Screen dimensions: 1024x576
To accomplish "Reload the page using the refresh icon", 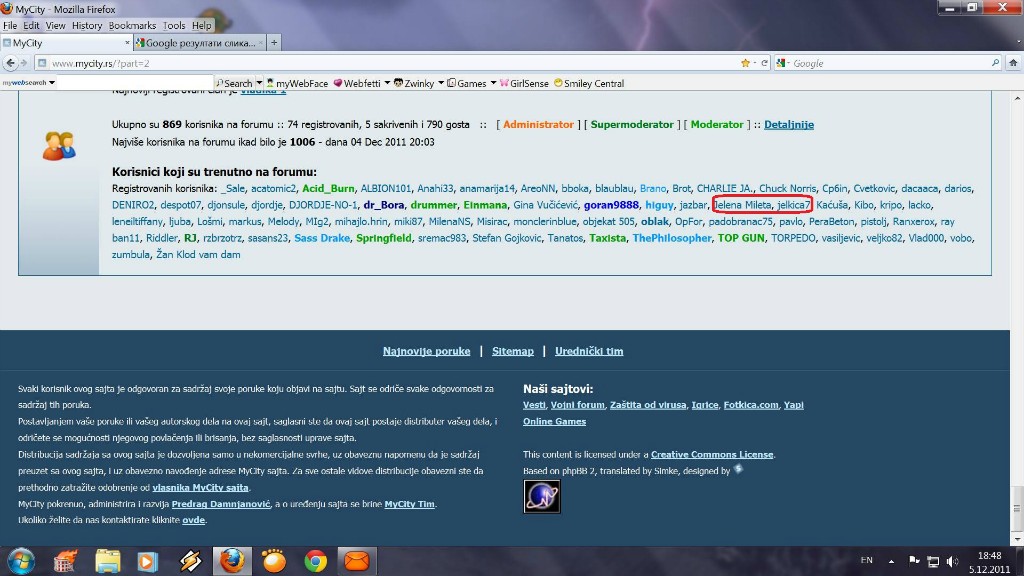I will pos(764,63).
